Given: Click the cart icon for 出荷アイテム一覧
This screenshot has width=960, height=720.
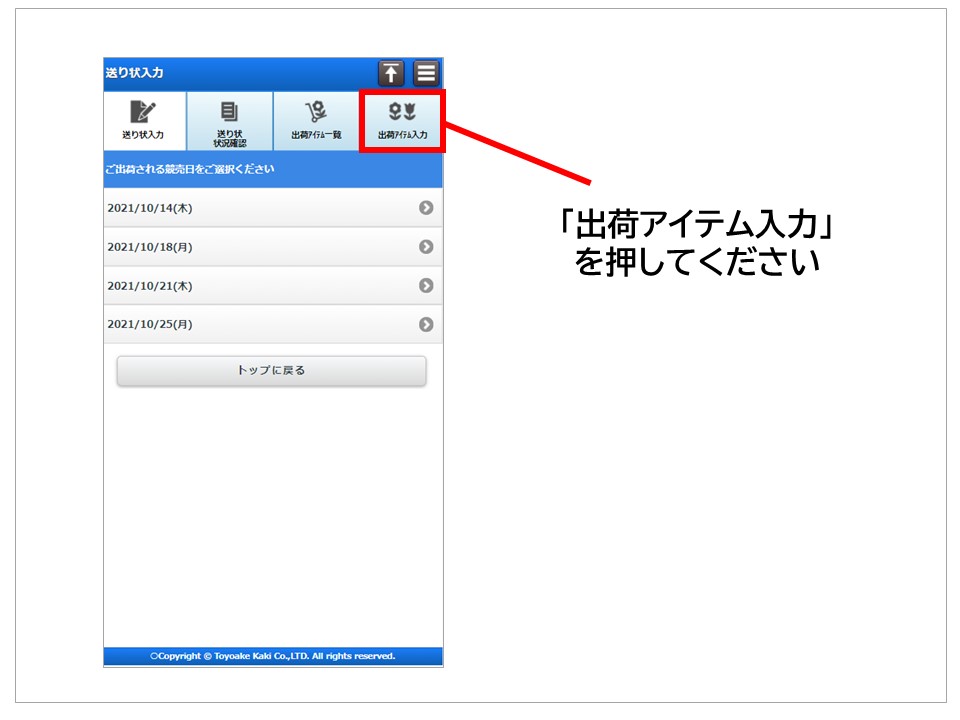Looking at the screenshot, I should pos(316,111).
